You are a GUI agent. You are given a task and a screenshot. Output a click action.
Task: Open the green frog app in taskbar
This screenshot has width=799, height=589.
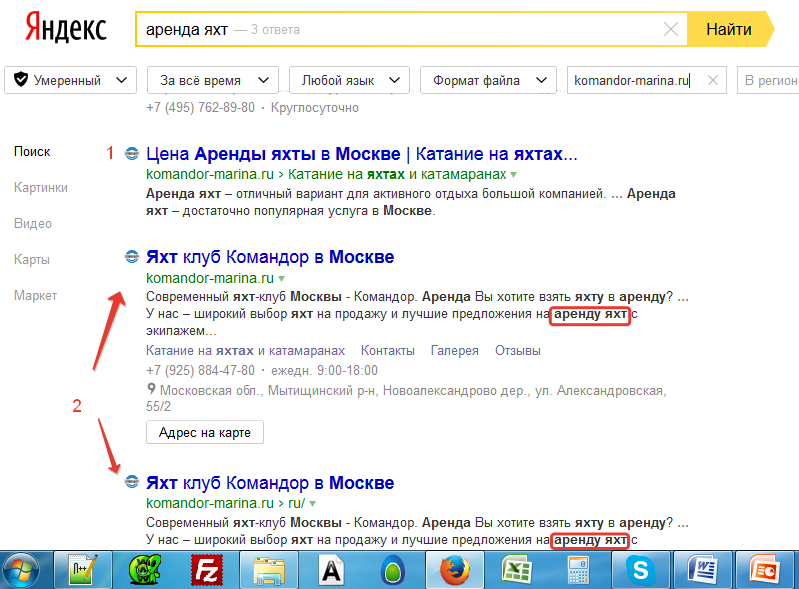[x=145, y=570]
